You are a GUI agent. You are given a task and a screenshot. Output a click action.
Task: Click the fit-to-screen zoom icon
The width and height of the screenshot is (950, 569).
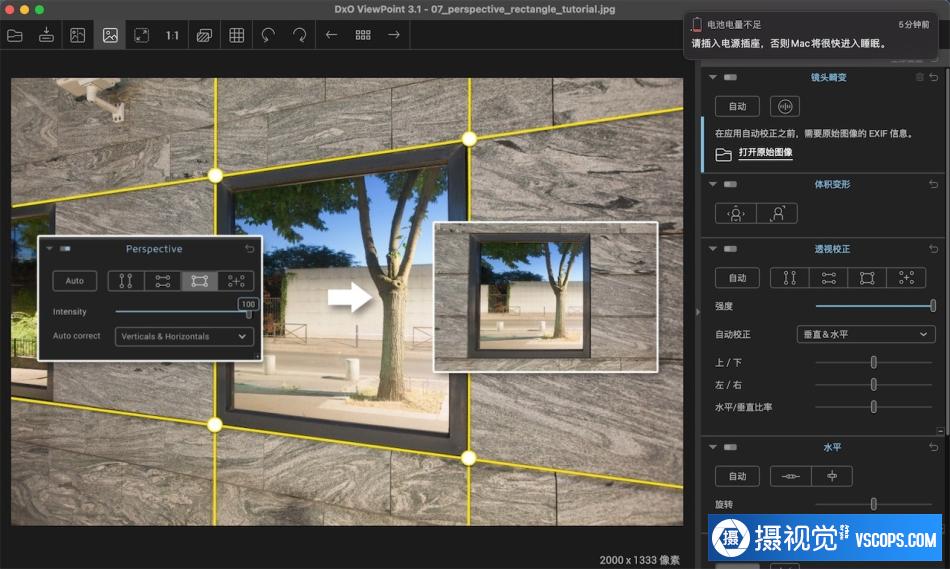coord(141,35)
